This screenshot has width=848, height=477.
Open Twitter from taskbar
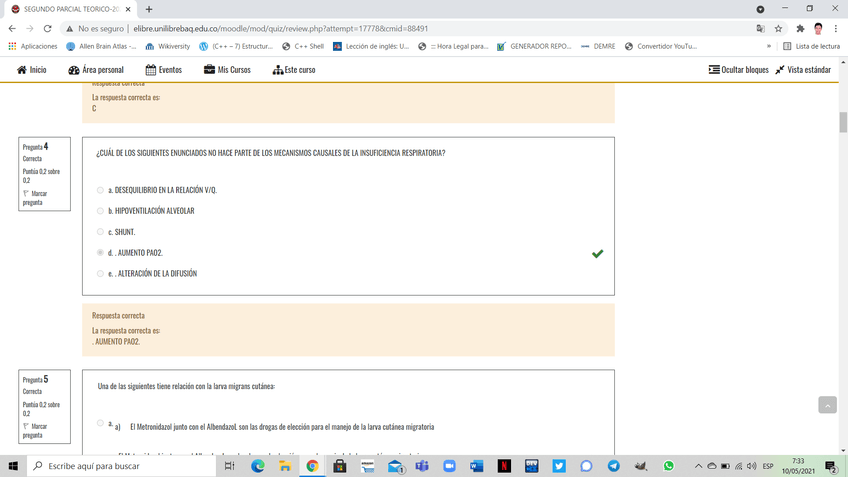[559, 466]
